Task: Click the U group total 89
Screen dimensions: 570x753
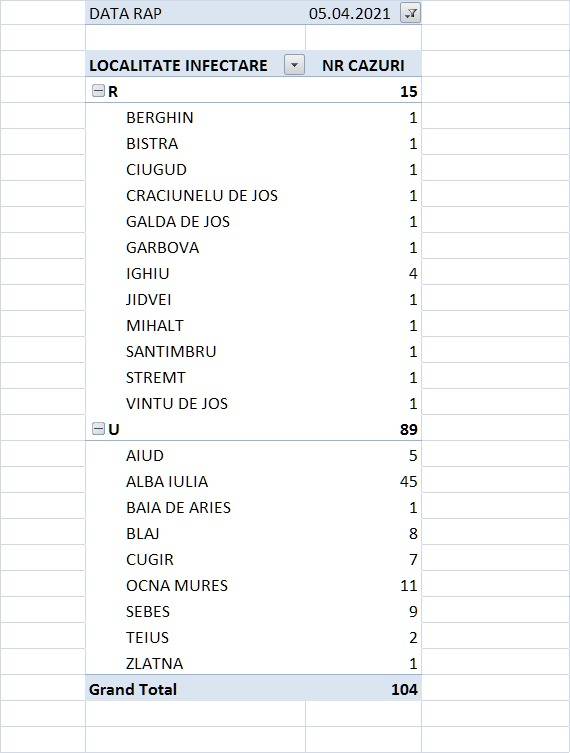Action: click(x=409, y=429)
